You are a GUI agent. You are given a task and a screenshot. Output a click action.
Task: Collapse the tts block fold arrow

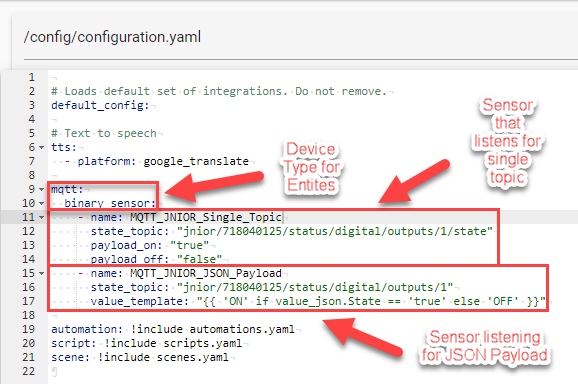[42, 147]
